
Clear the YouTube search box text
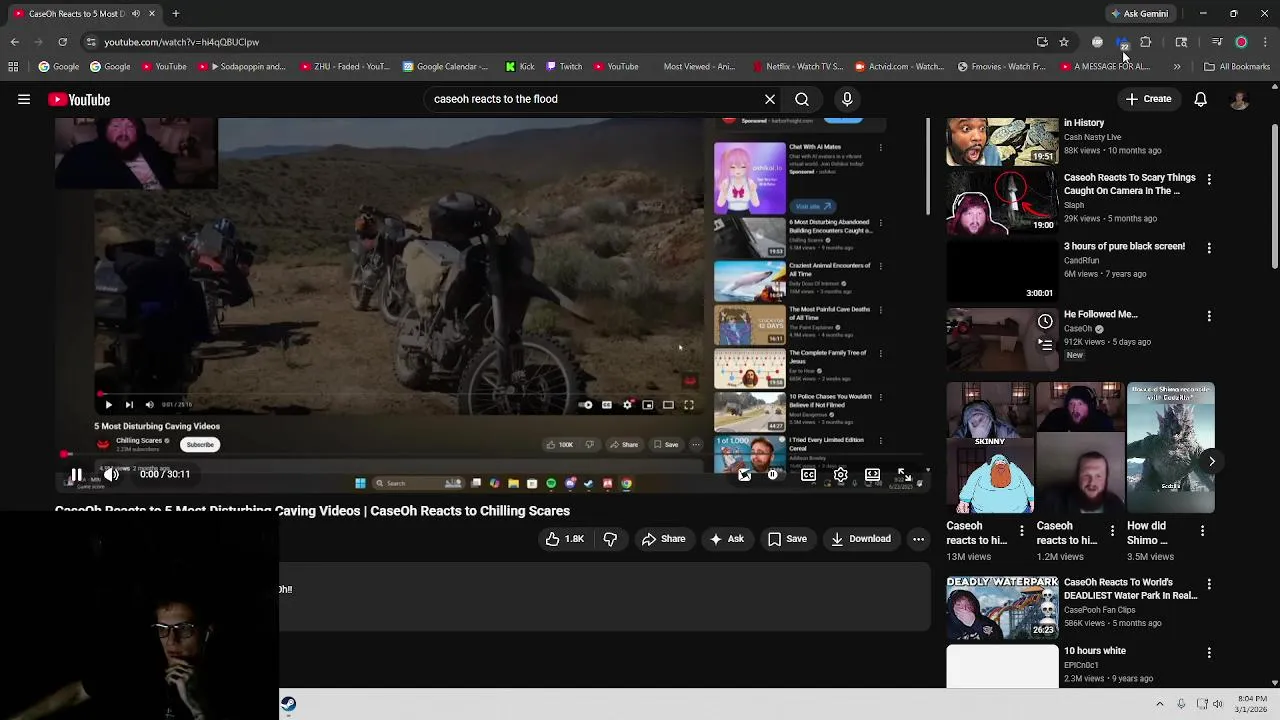[x=770, y=99]
